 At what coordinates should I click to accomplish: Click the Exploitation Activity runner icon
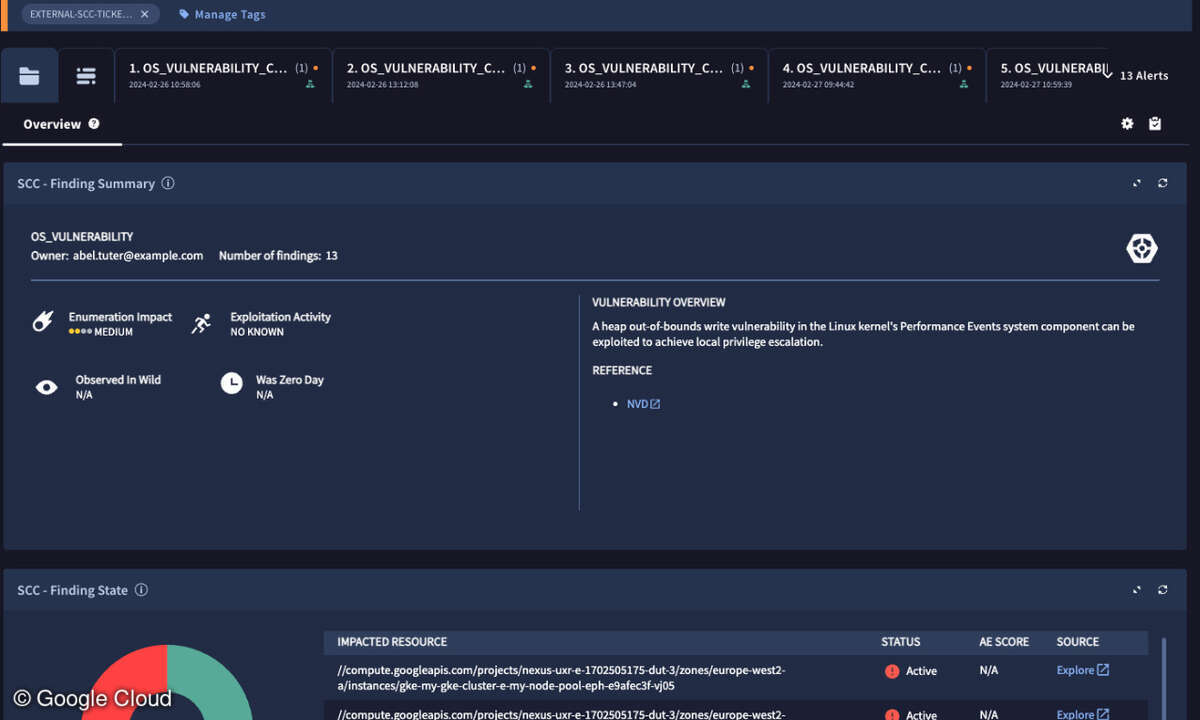[x=202, y=323]
